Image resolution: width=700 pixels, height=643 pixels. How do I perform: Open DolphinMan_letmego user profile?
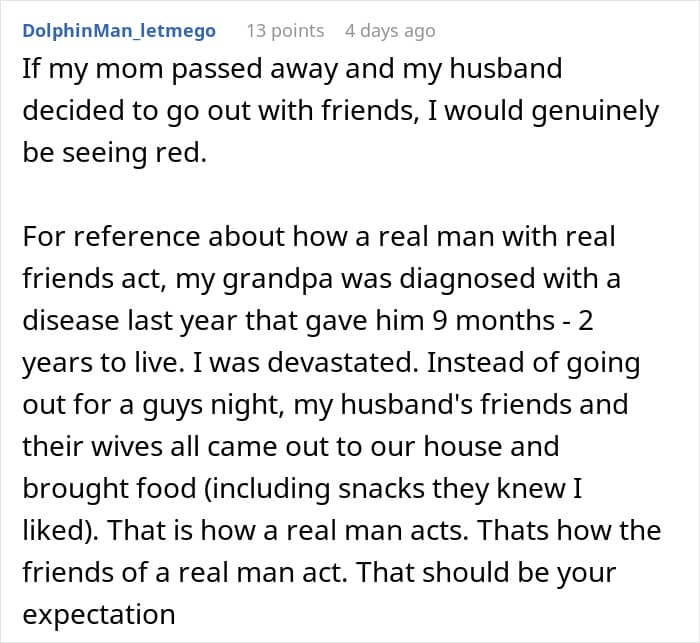tap(119, 30)
